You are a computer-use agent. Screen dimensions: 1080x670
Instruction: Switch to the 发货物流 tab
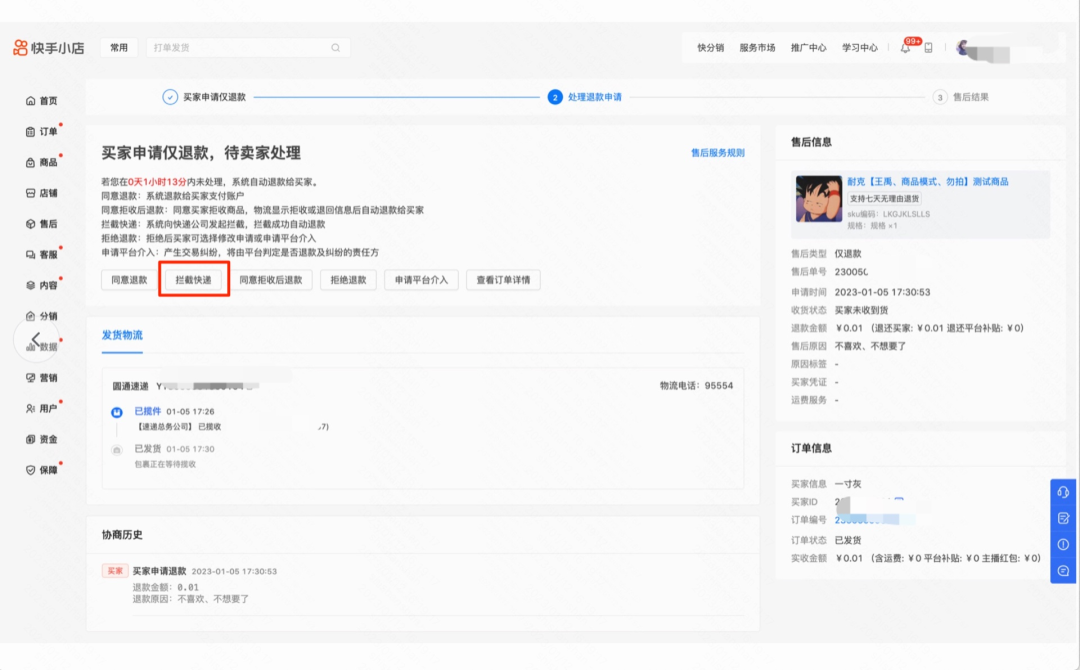(x=121, y=332)
